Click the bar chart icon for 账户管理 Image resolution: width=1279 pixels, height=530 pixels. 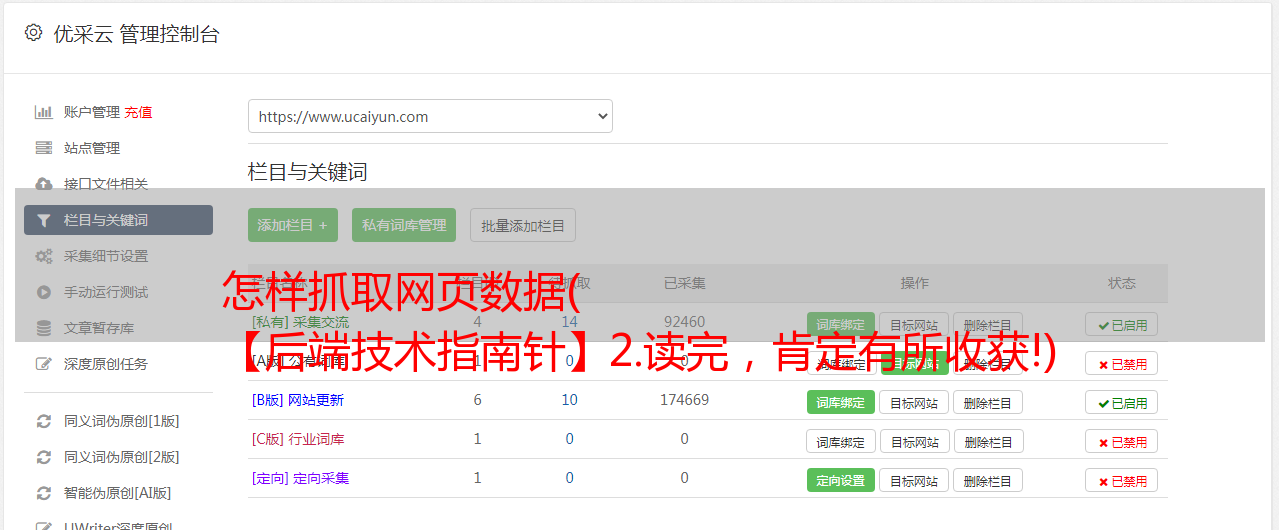click(43, 112)
